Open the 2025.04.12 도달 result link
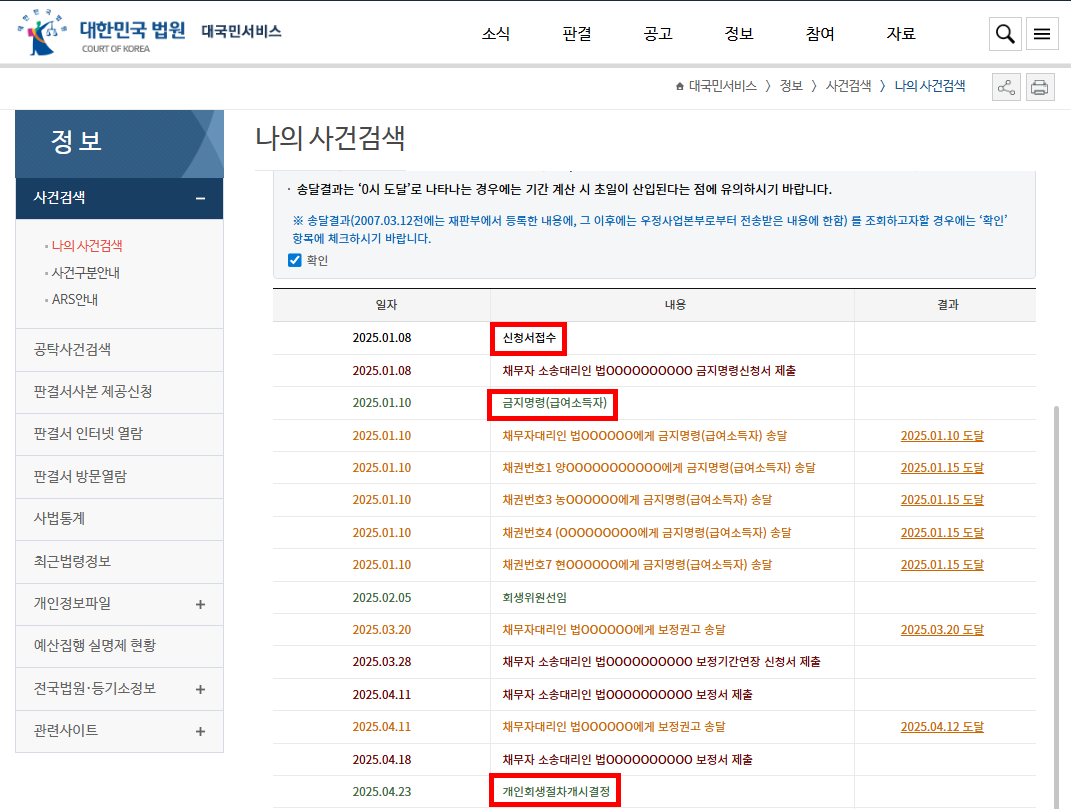Screen dimensions: 1071x809 click(x=941, y=727)
